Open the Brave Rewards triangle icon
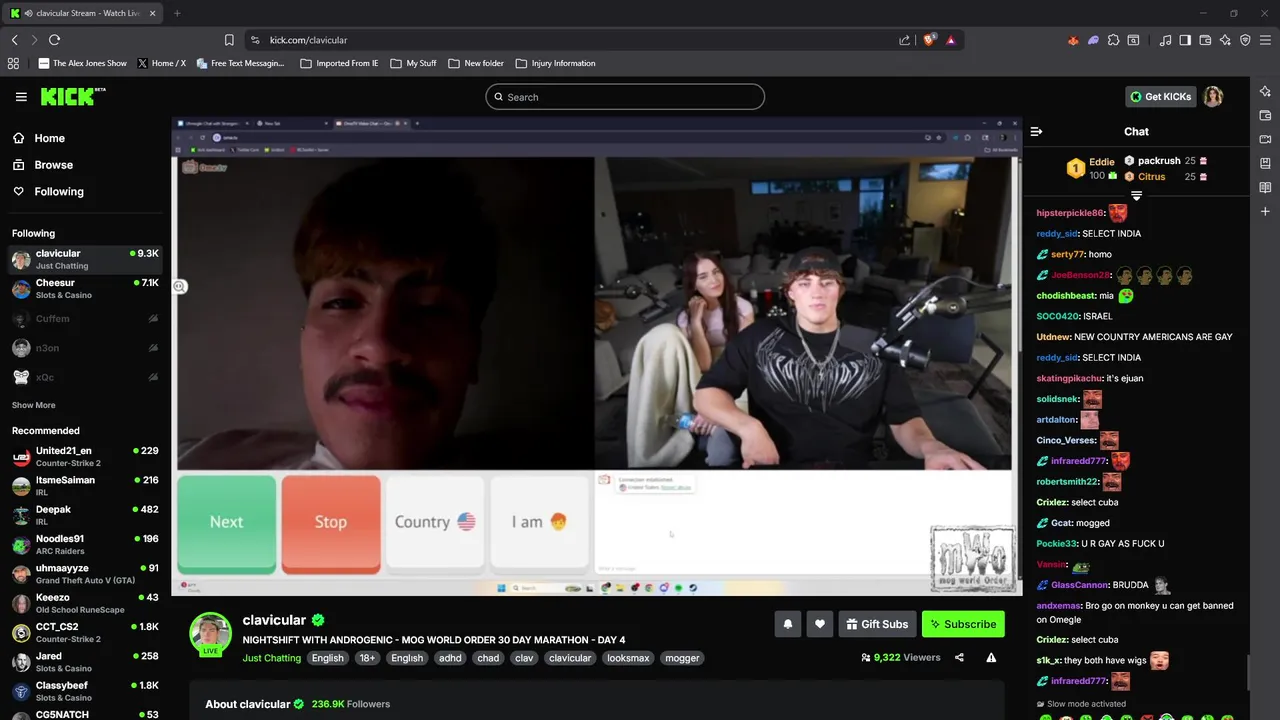This screenshot has width=1280, height=720. pos(950,40)
